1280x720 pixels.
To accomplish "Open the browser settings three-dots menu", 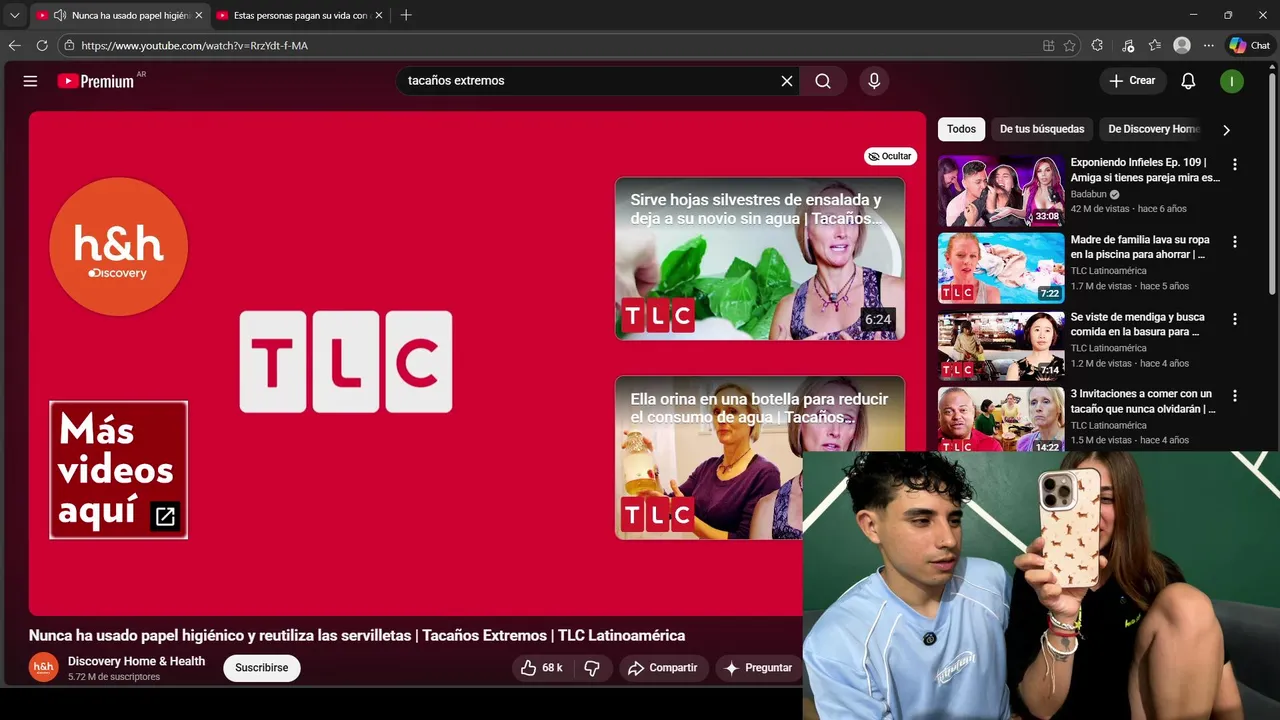I will point(1209,45).
